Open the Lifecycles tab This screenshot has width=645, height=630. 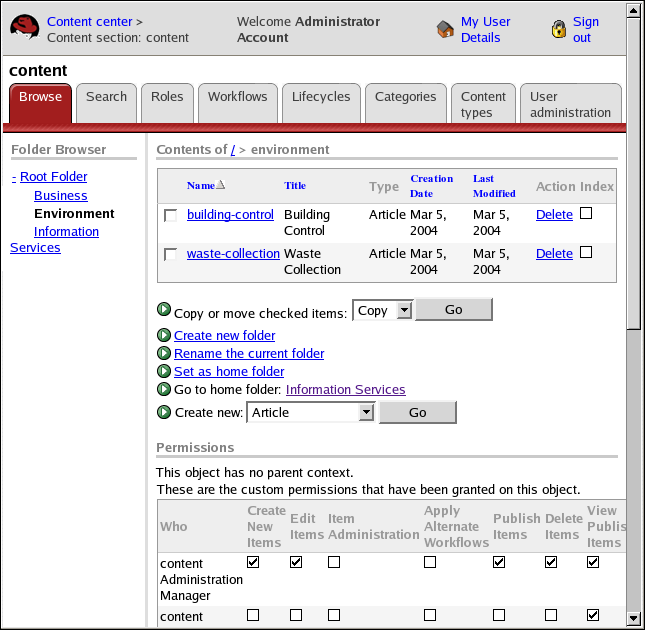tap(321, 103)
